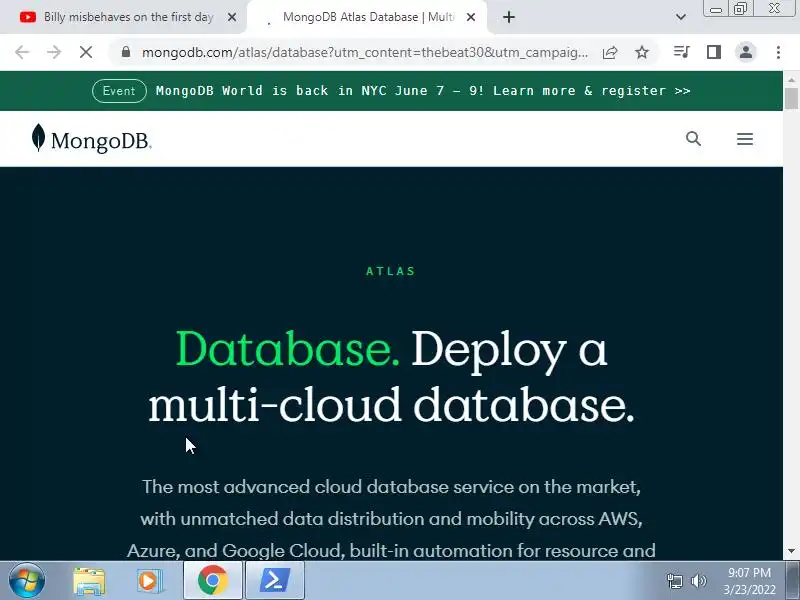
Task: Open Windows Explorer from the taskbar
Action: 89,581
